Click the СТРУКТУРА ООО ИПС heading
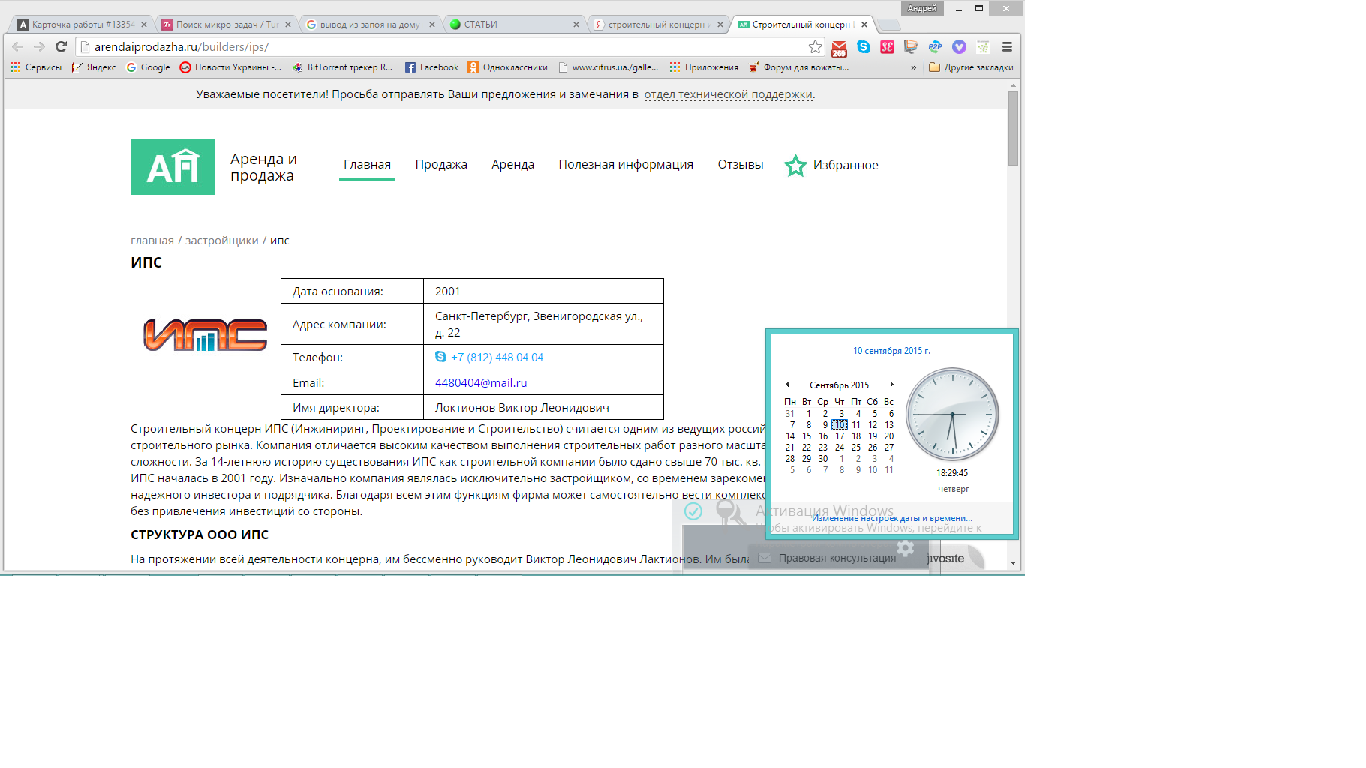The image size is (1366, 768). (x=199, y=534)
